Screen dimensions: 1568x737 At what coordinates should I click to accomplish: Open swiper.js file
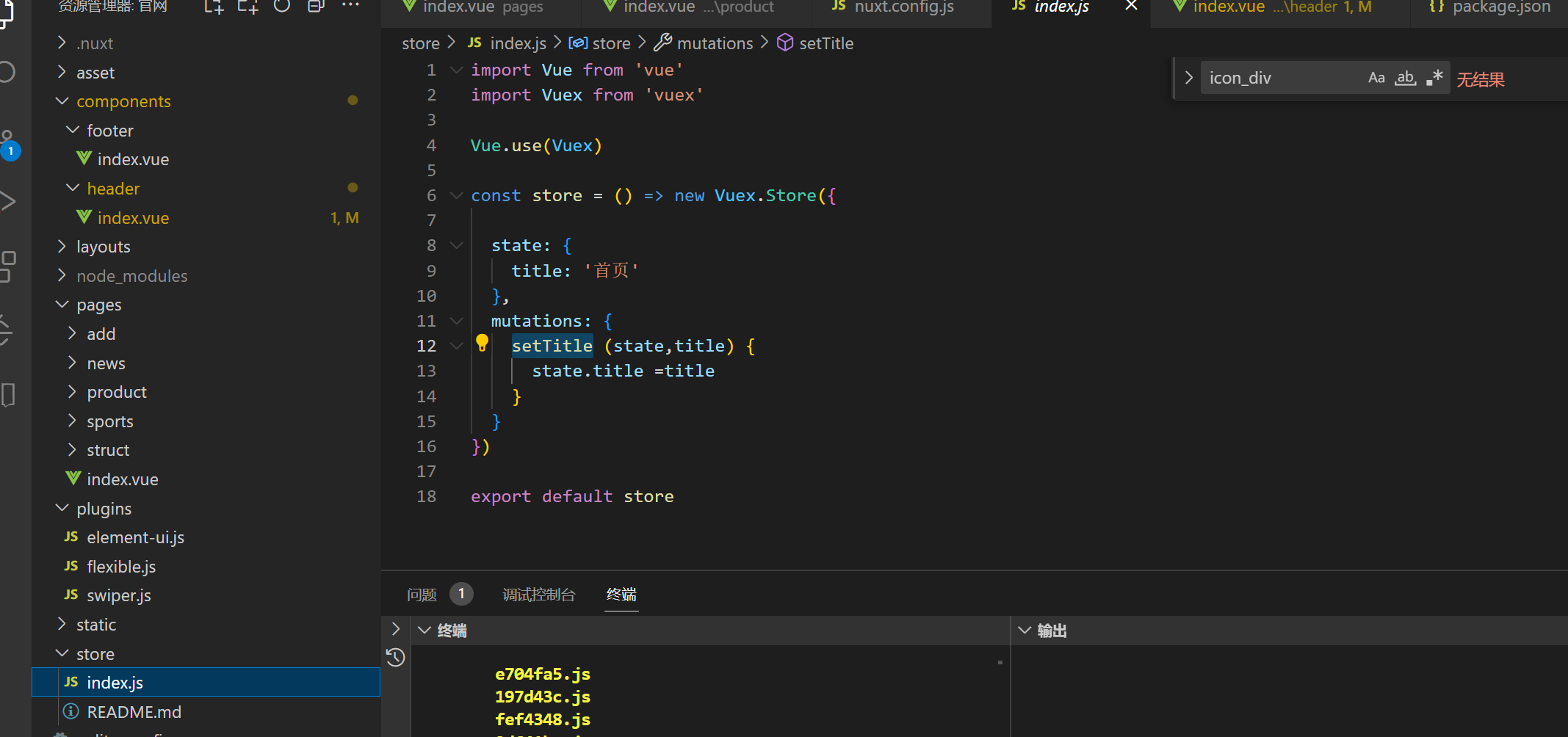[x=118, y=595]
